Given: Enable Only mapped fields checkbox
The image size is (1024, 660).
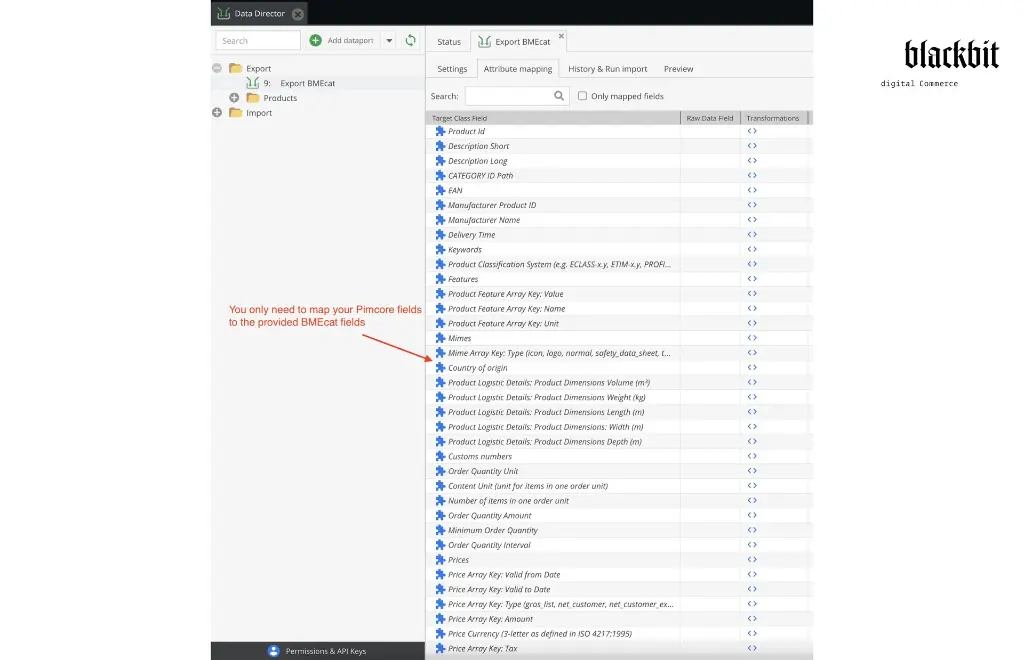Looking at the screenshot, I should click(582, 96).
